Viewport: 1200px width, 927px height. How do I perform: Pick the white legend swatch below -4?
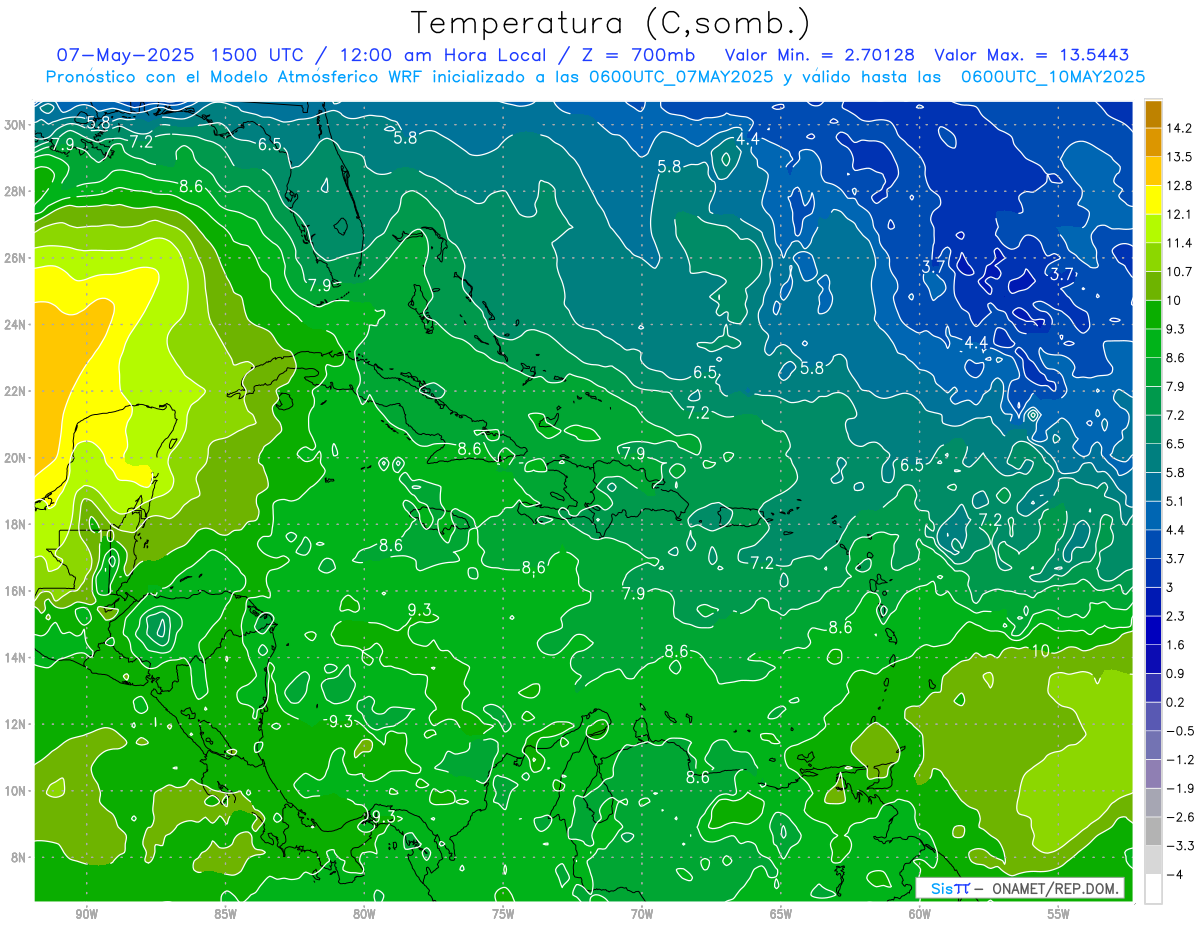[x=1153, y=888]
